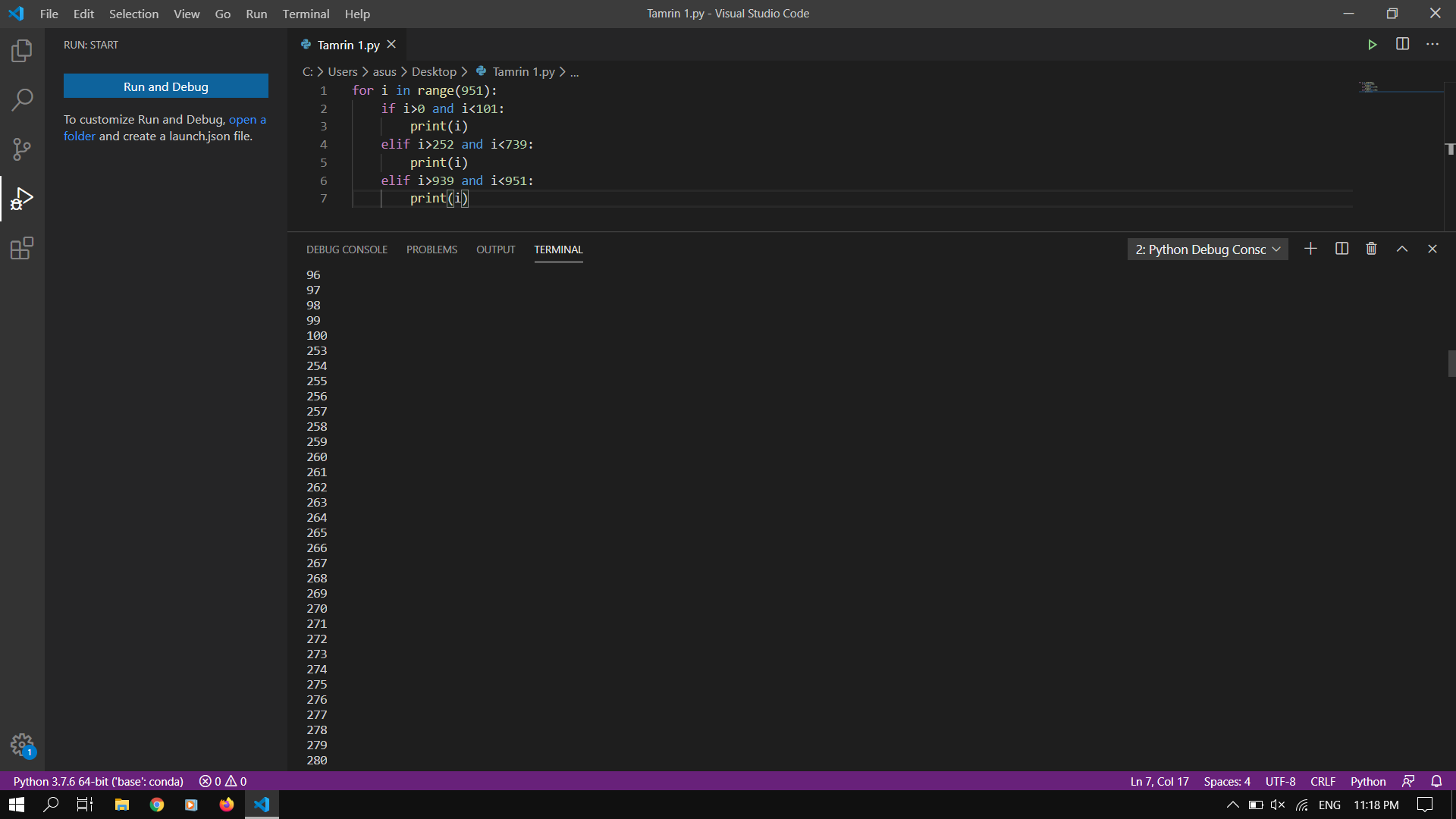Image resolution: width=1456 pixels, height=819 pixels.
Task: Open the Explorer sidebar view
Action: point(22,51)
